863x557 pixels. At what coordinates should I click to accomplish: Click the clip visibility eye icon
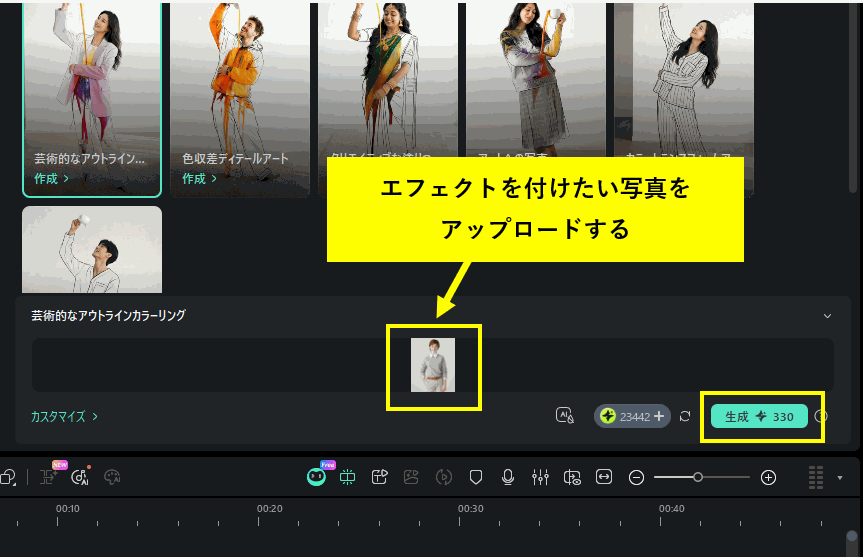point(572,477)
